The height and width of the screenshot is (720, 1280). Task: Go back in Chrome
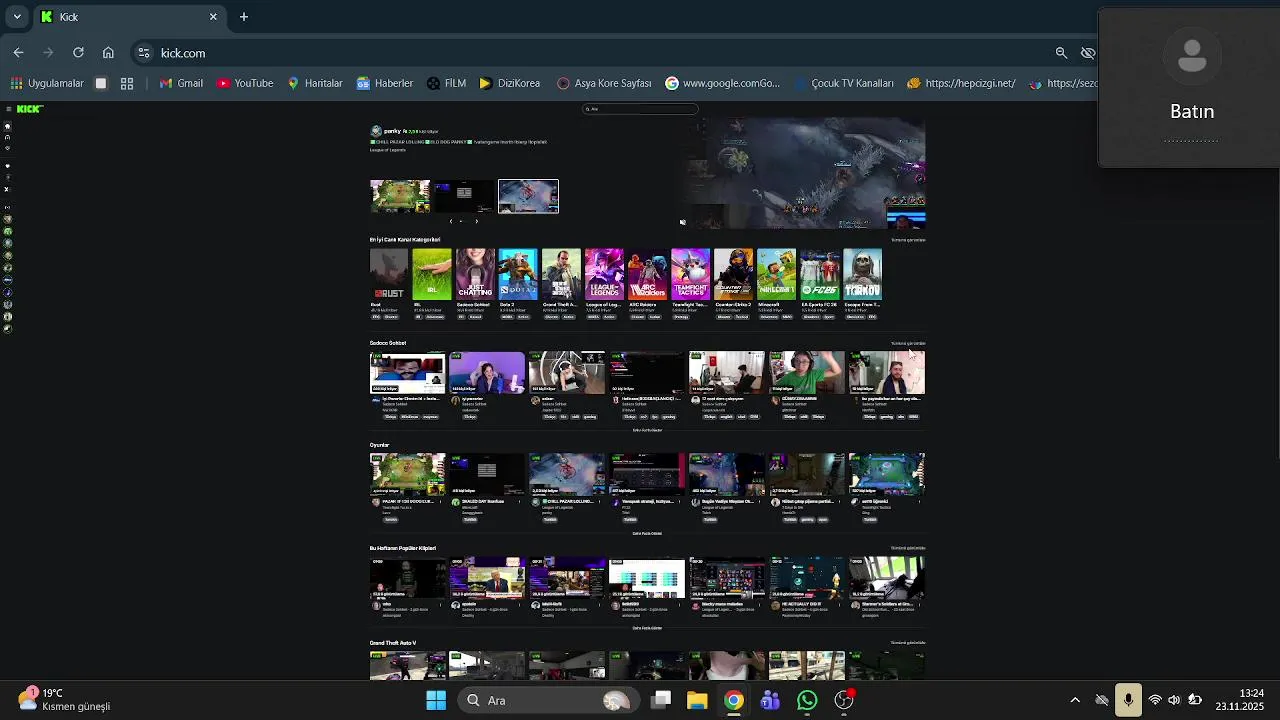(x=18, y=53)
